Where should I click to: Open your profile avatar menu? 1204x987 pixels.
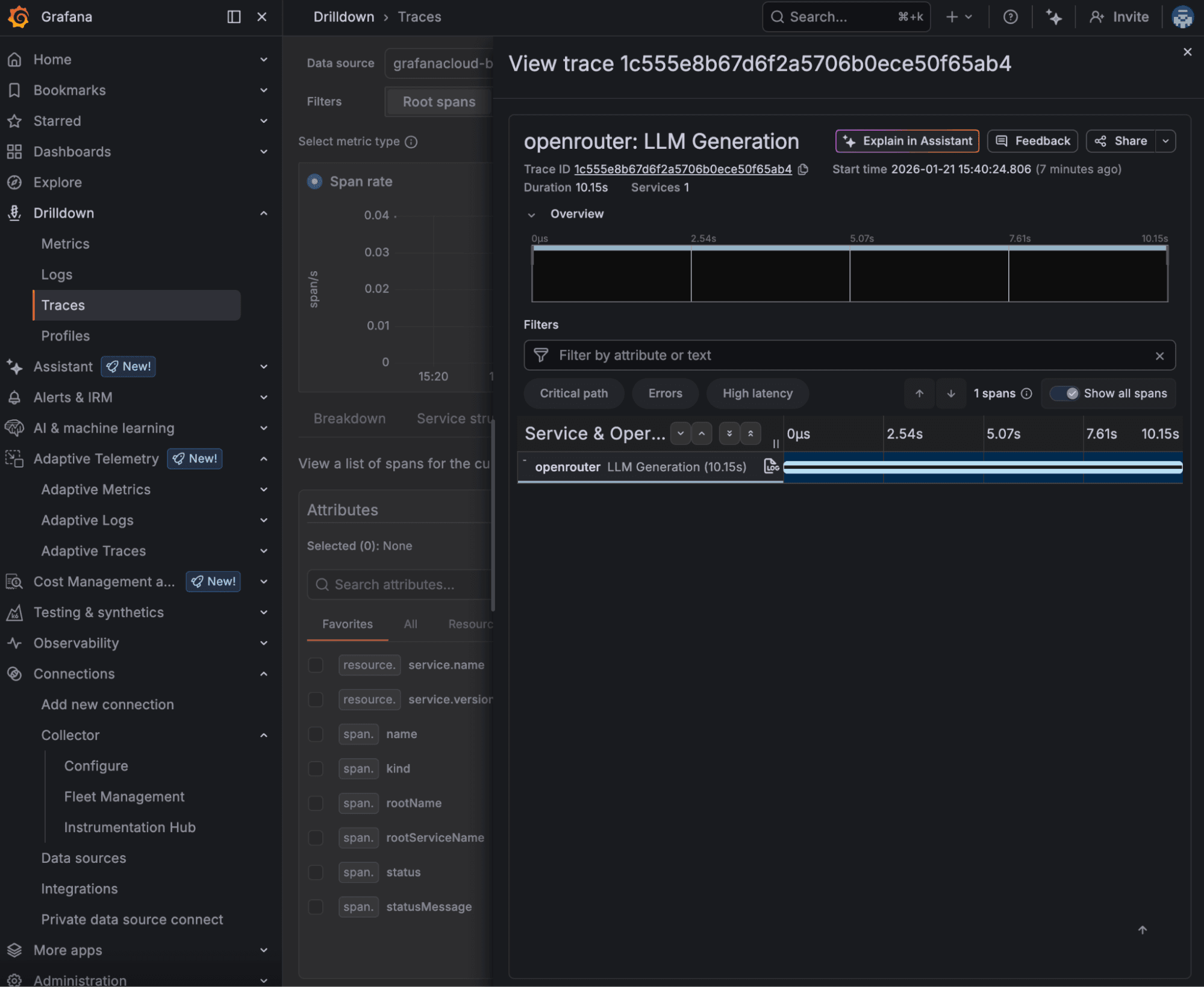tap(1183, 16)
